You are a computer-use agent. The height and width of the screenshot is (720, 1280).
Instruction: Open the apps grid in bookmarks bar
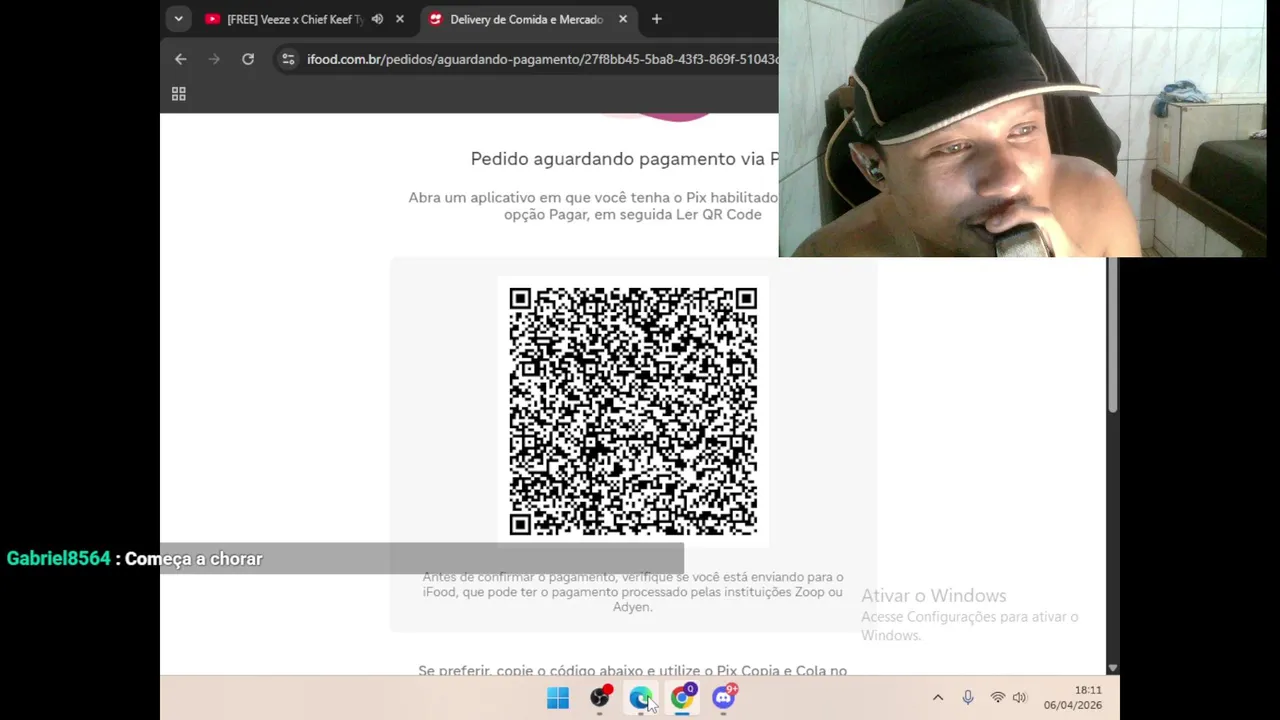coord(179,94)
